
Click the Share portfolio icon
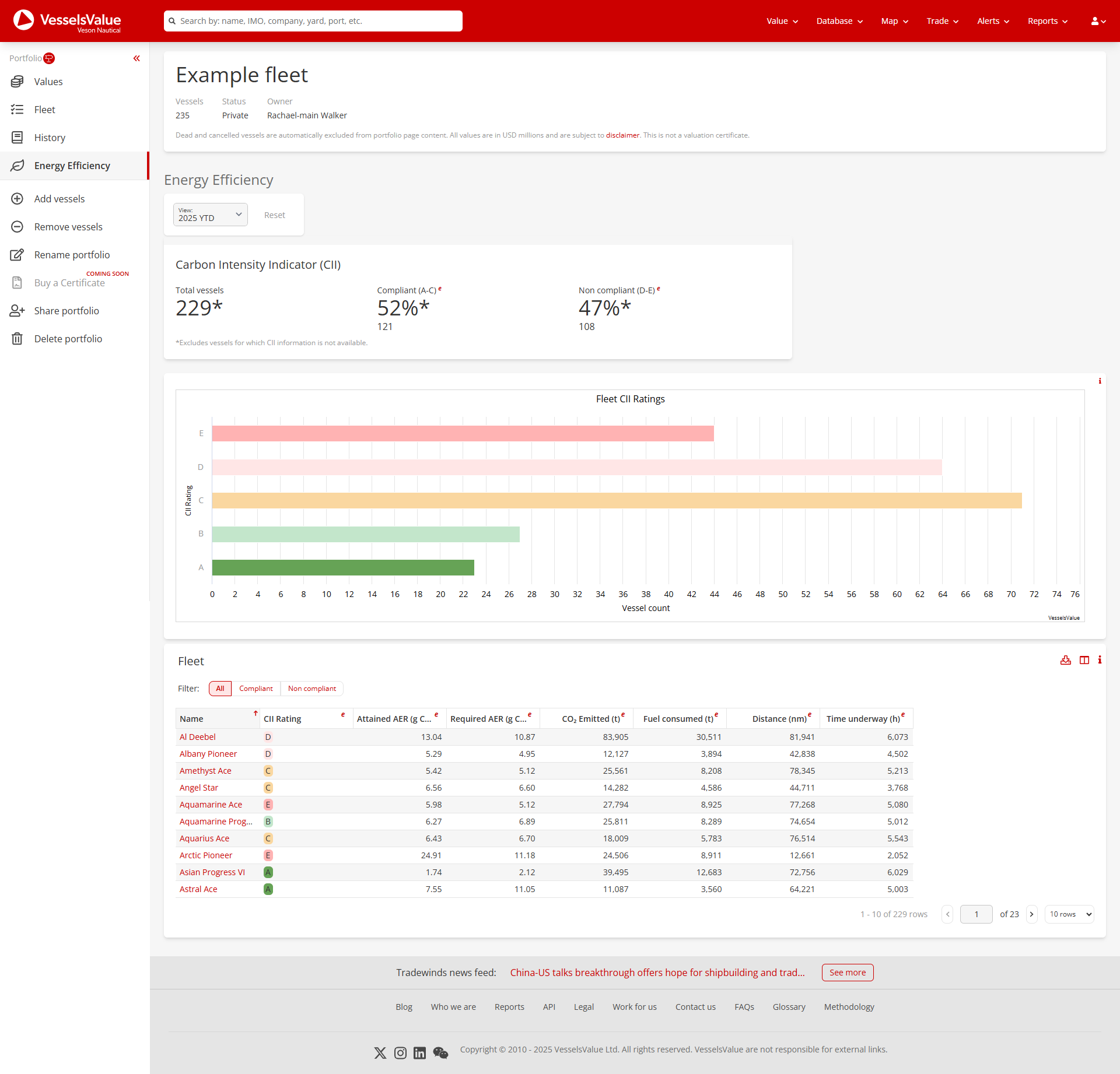tap(17, 311)
